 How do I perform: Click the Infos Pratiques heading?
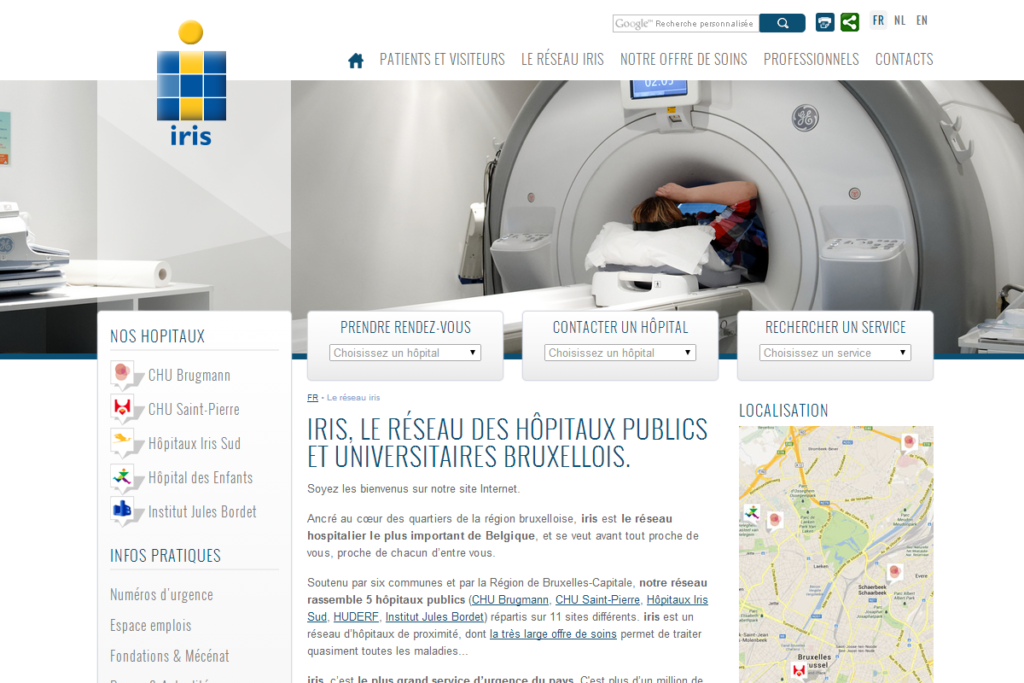(165, 556)
